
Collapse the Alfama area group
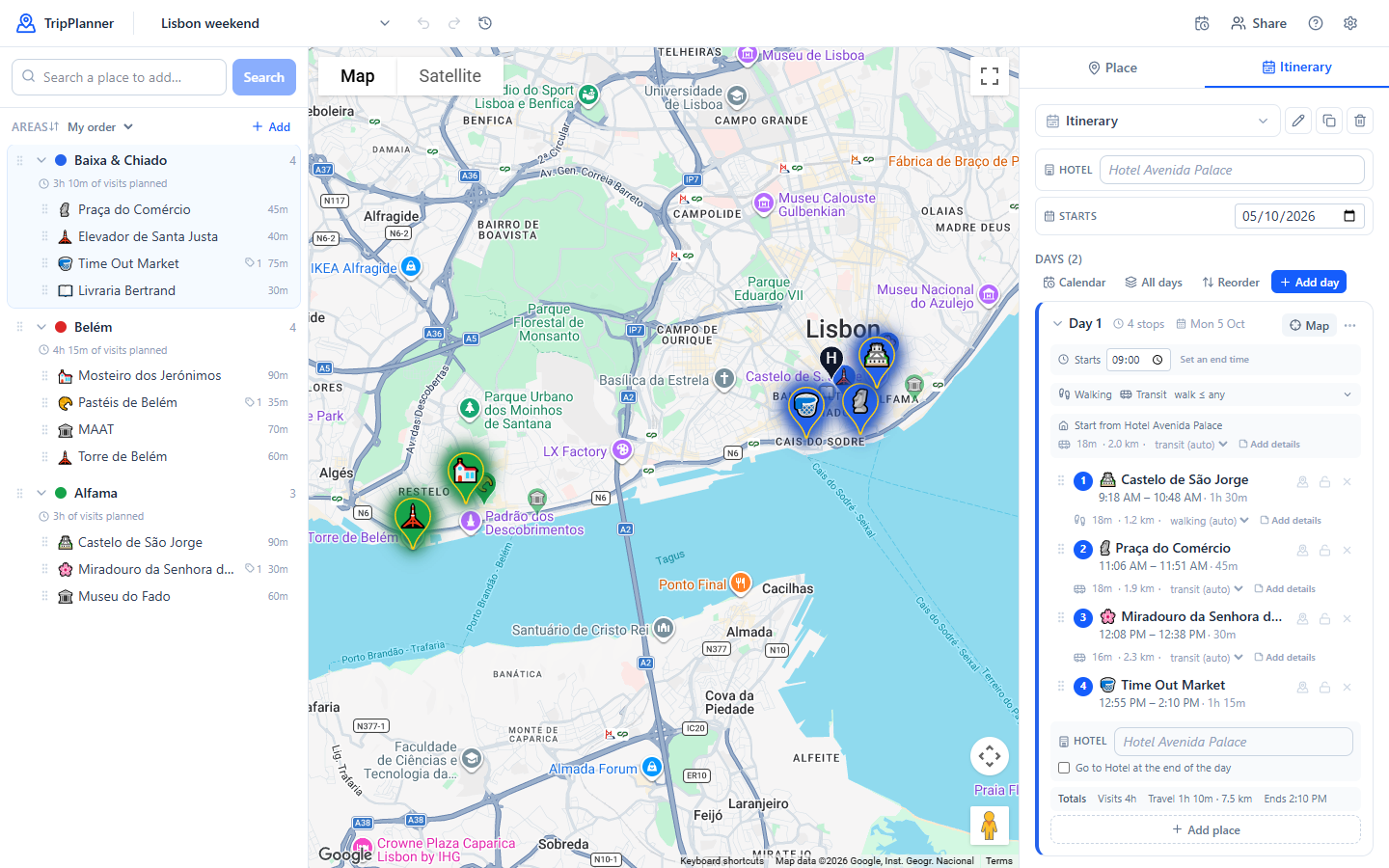point(41,493)
